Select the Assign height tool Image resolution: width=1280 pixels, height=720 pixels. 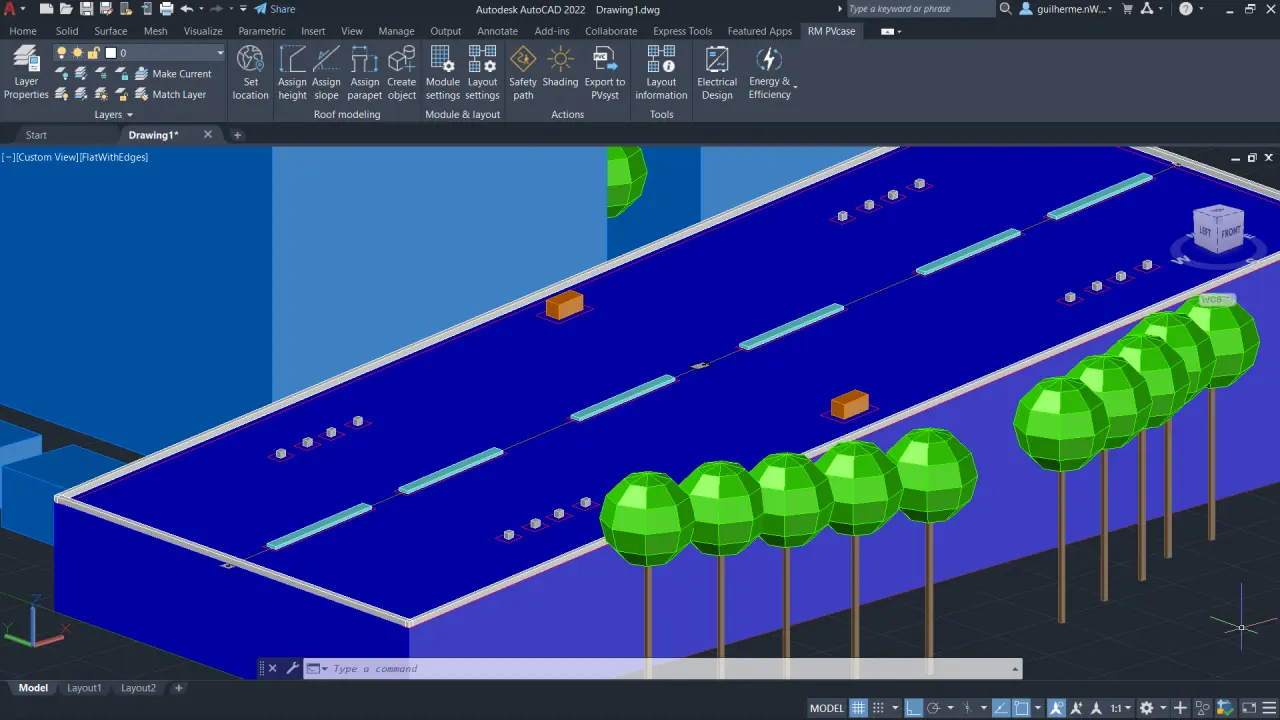[x=292, y=73]
